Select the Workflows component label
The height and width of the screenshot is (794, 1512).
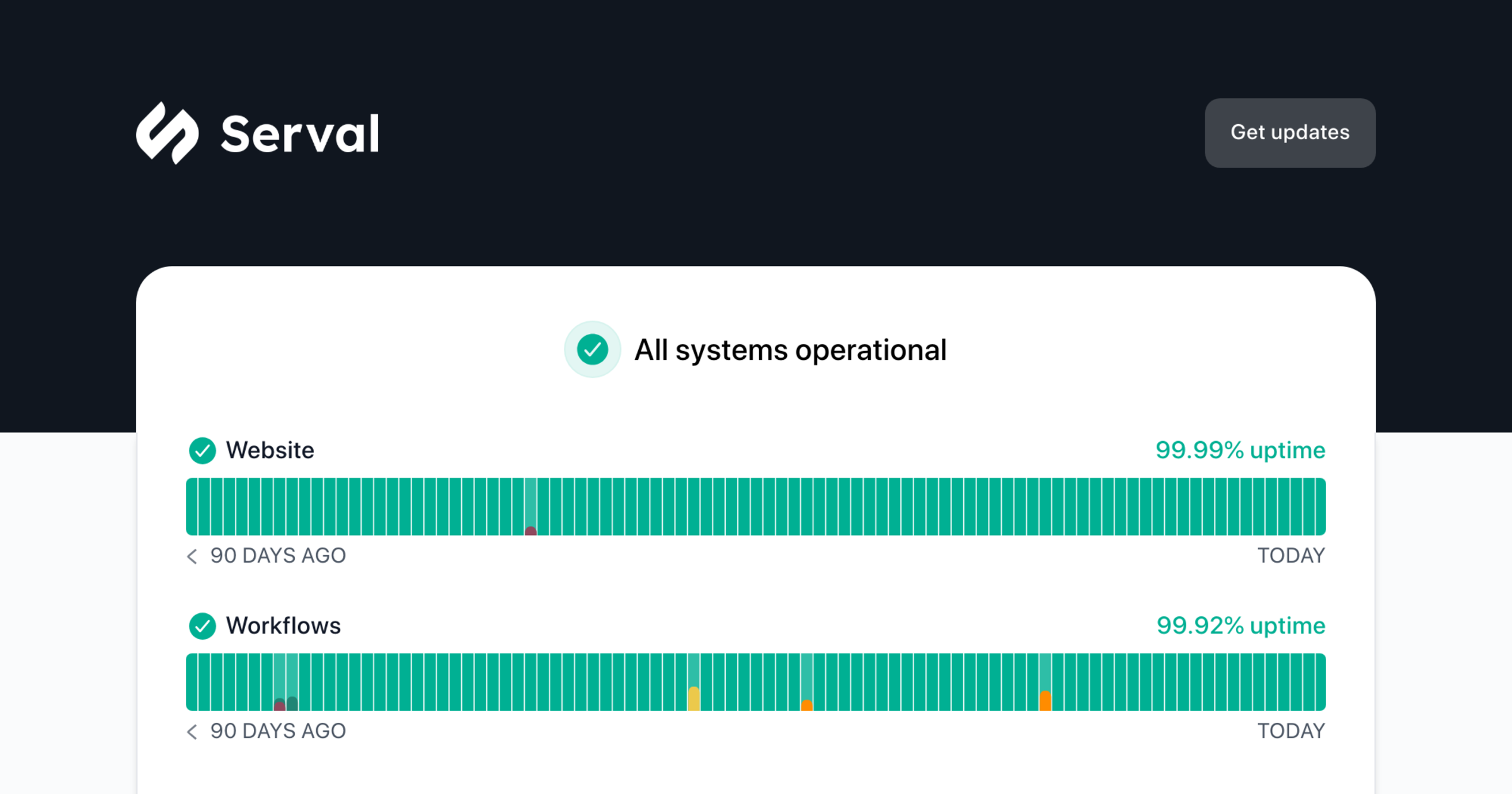(x=283, y=626)
